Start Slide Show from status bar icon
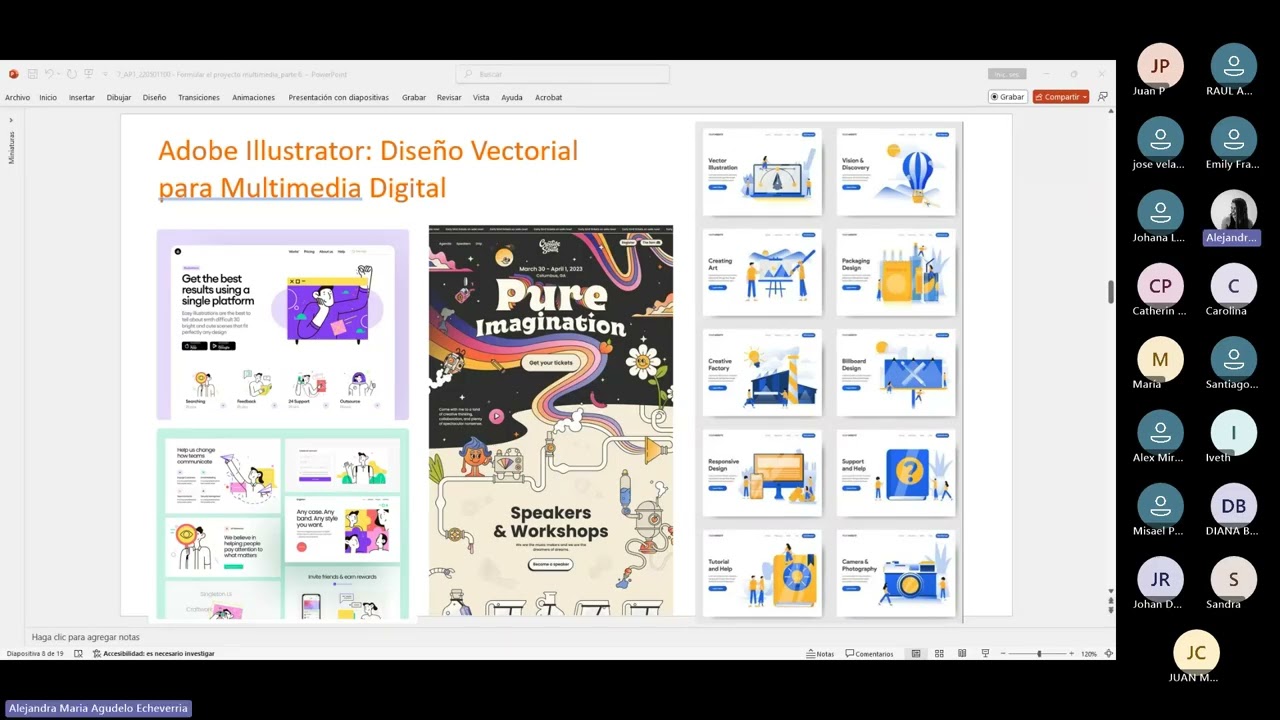1280x720 pixels. pyautogui.click(x=985, y=654)
